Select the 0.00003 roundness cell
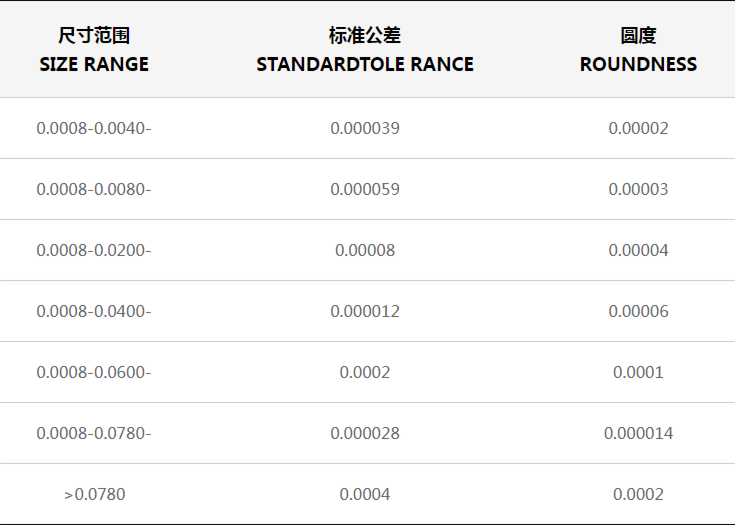Screen dimensions: 735x525 [638, 189]
